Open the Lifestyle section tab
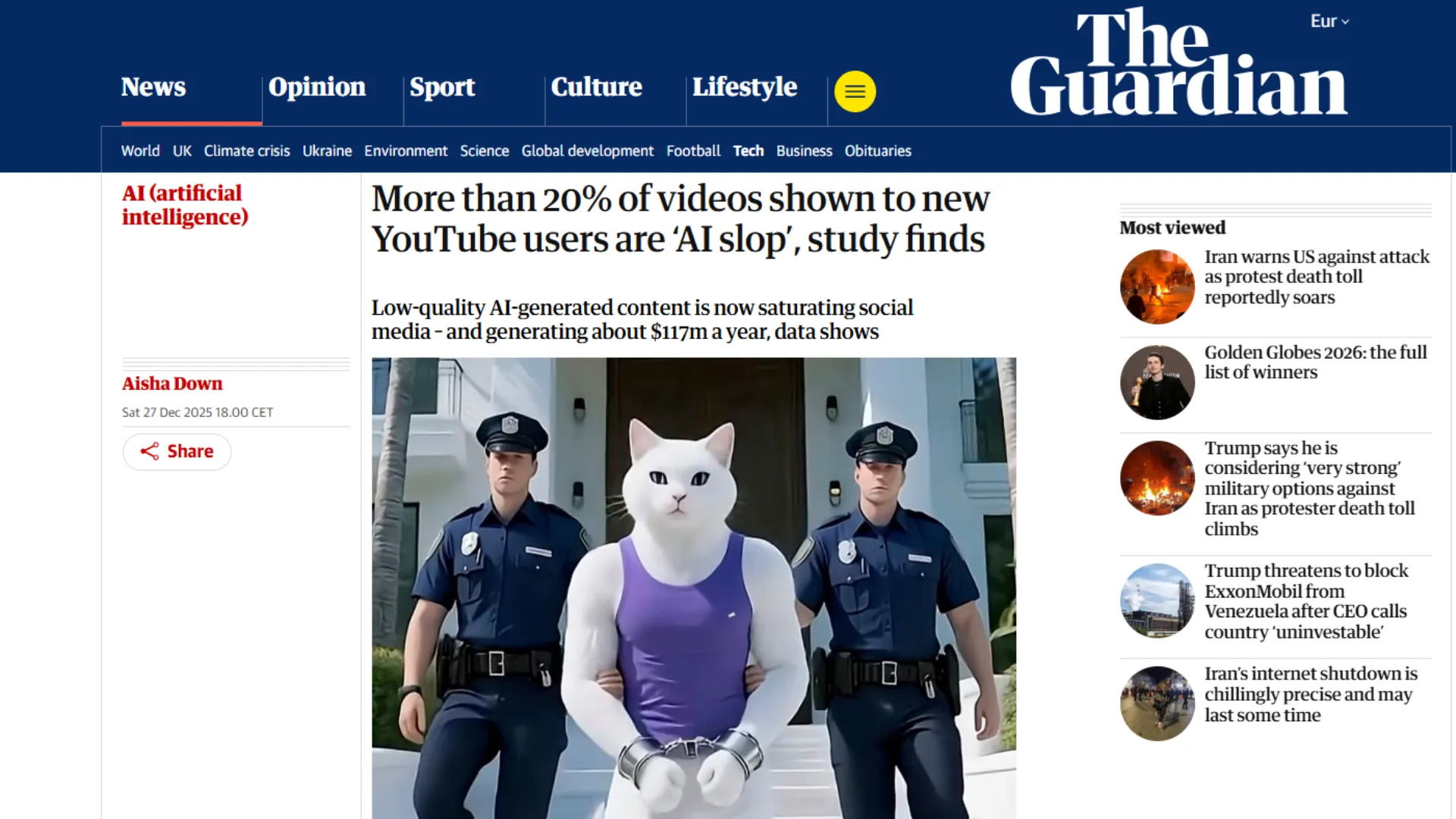 coord(745,87)
